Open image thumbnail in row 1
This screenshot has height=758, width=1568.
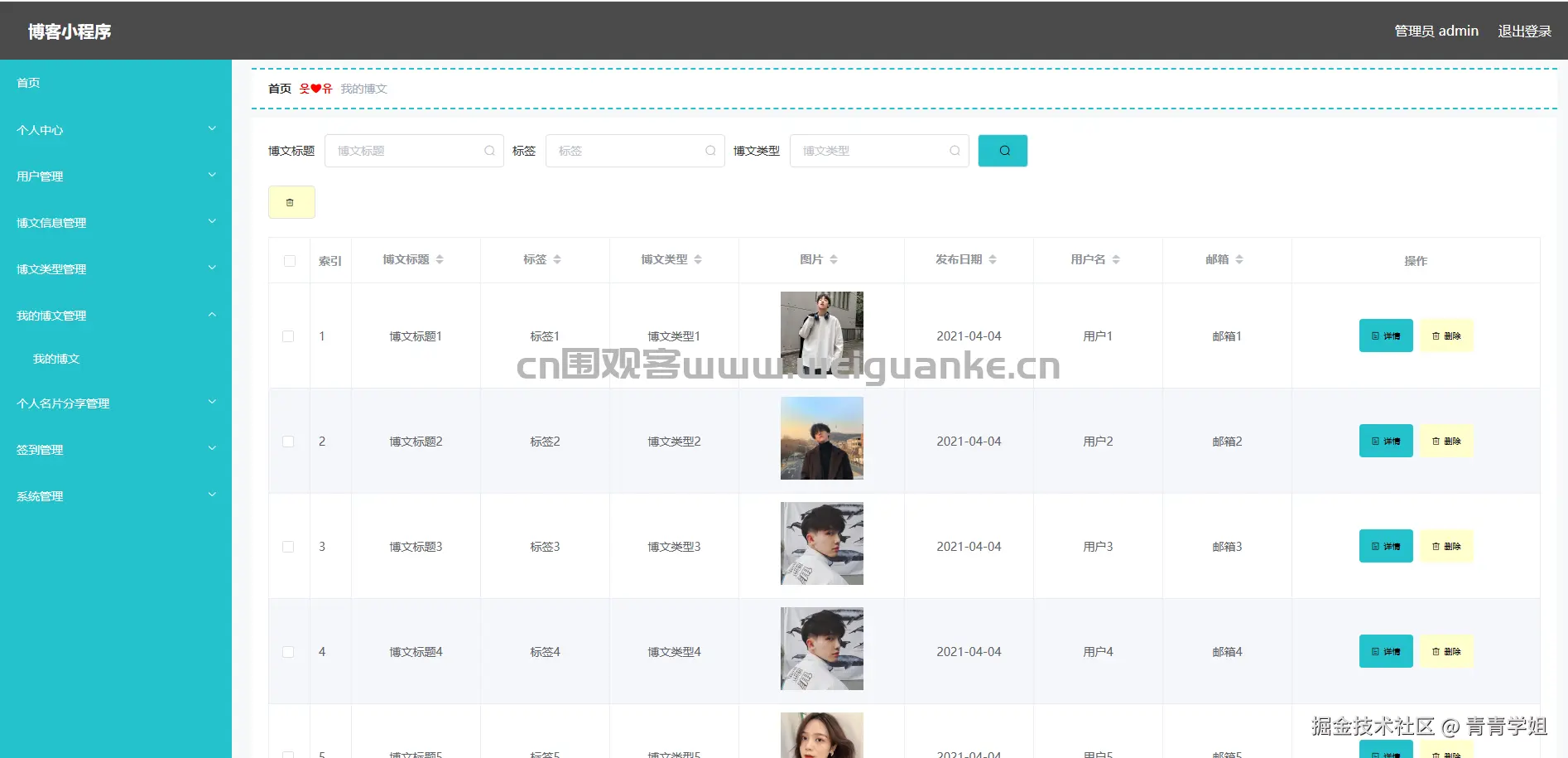tap(822, 333)
